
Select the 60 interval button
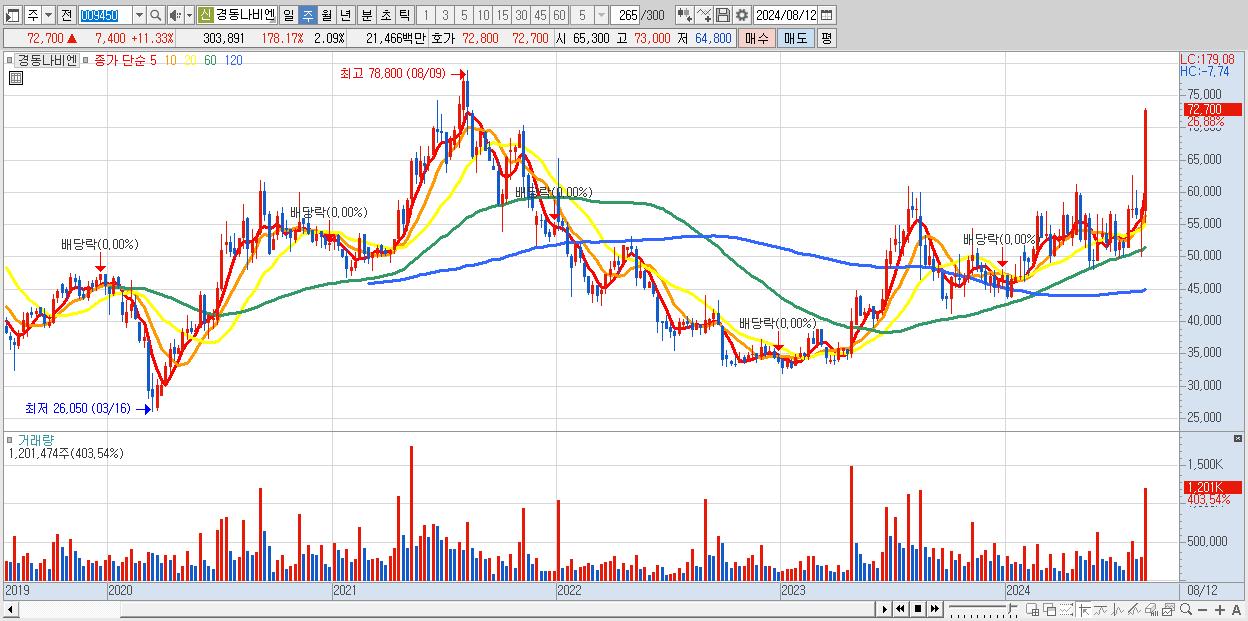click(x=559, y=15)
